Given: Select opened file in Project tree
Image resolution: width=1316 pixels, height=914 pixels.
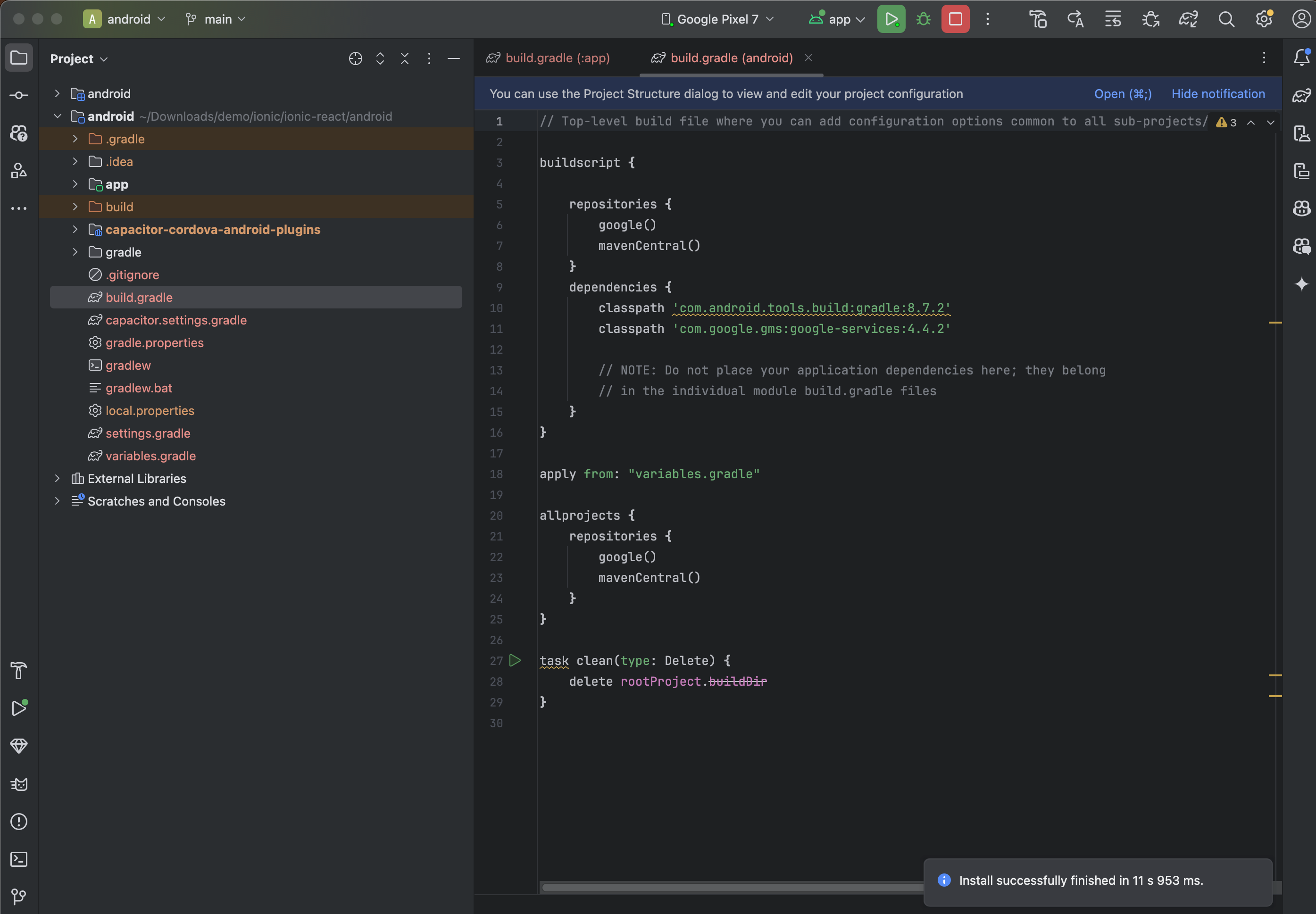Looking at the screenshot, I should click(x=355, y=58).
